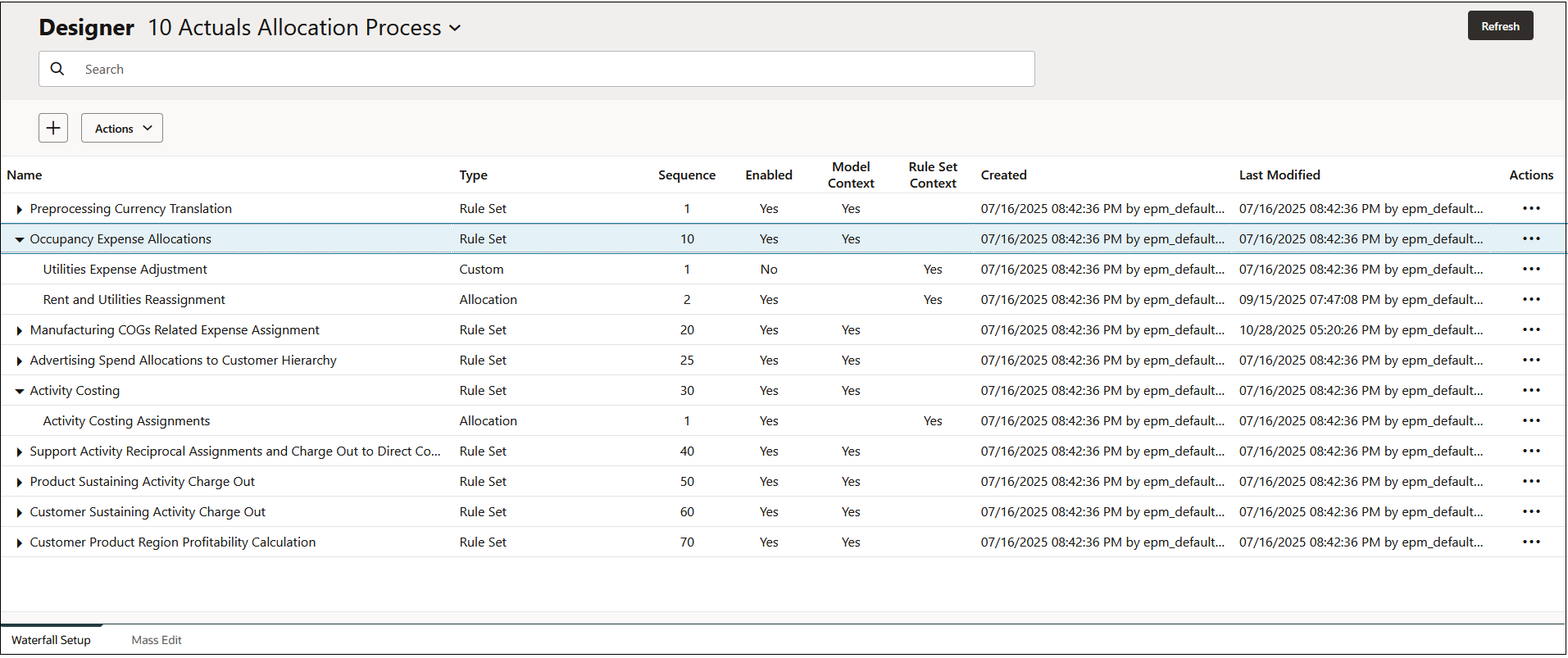Open row actions for Utilities Expense Adjustment
Image resolution: width=1568 pixels, height=658 pixels.
1531,269
